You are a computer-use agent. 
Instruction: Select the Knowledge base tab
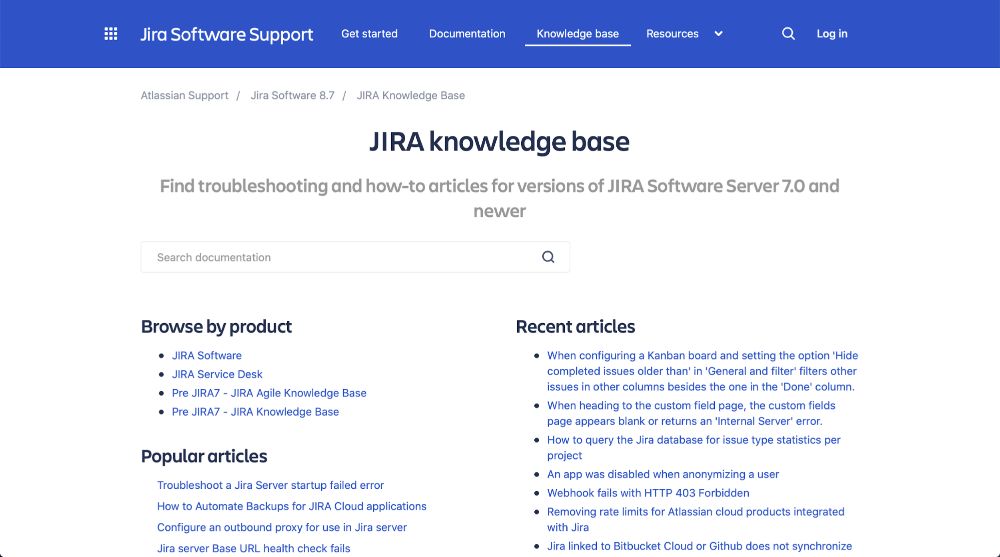[x=578, y=34]
